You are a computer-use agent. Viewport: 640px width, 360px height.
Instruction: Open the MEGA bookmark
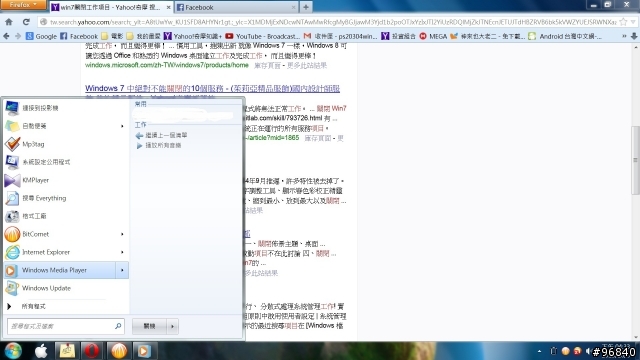click(433, 36)
